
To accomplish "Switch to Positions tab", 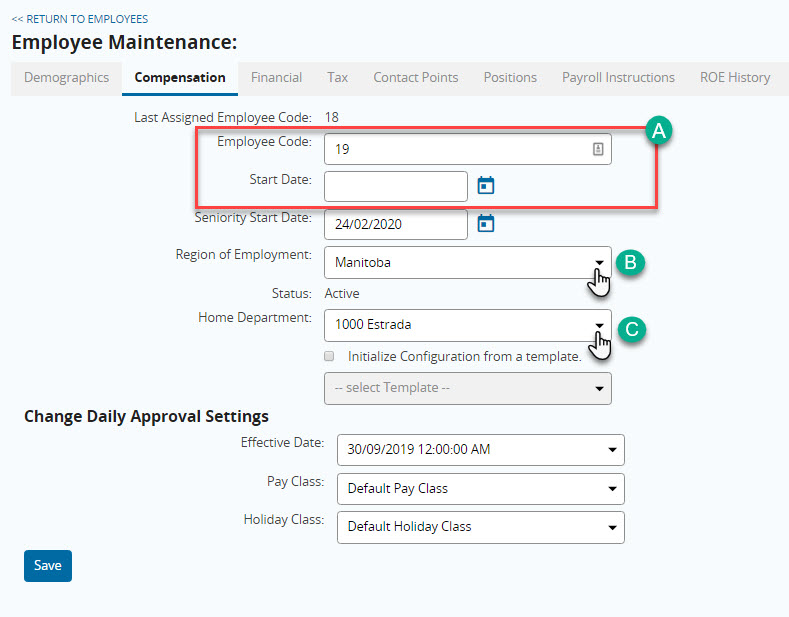I will 510,78.
